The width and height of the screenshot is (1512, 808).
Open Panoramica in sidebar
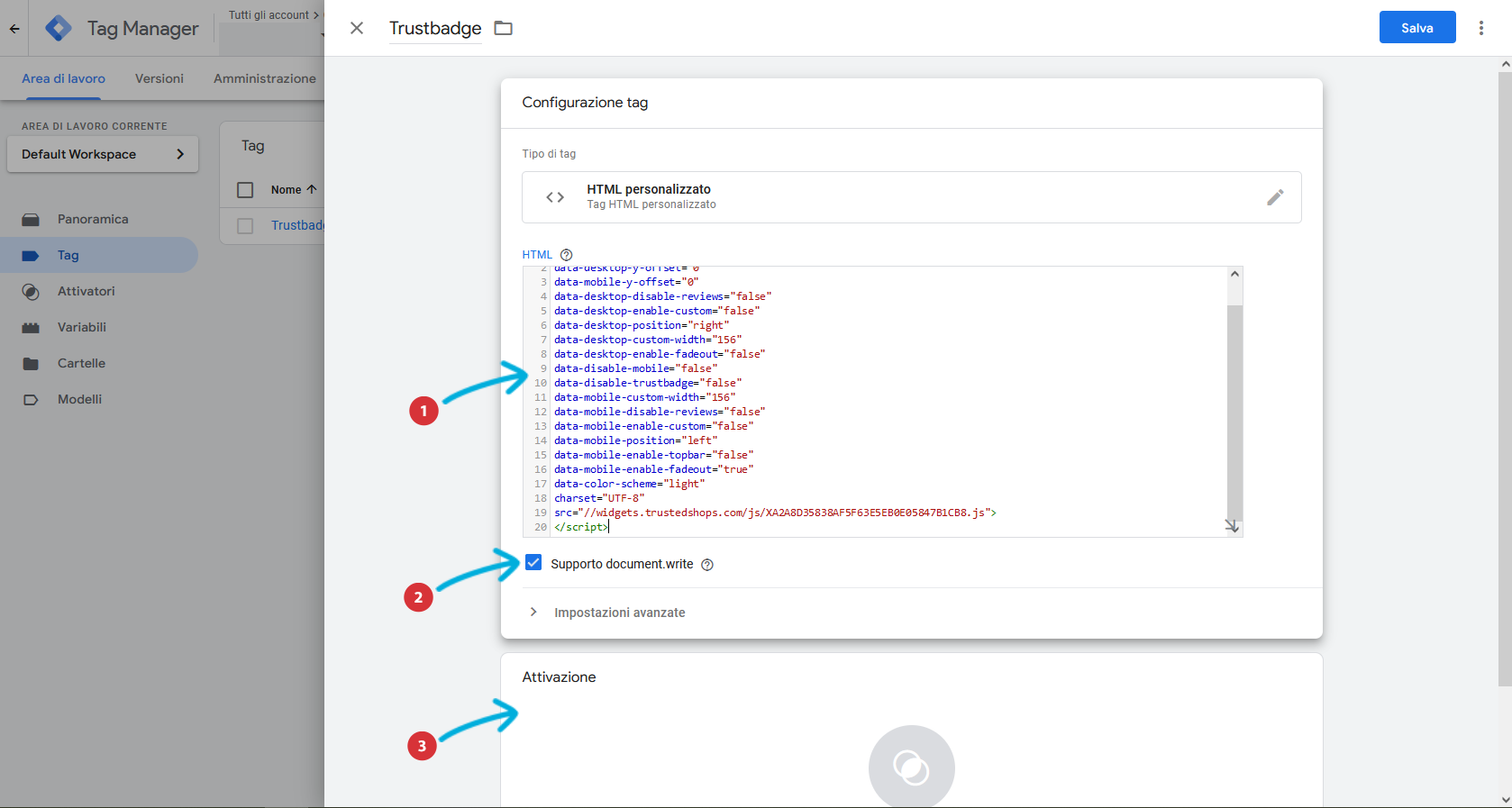(93, 219)
